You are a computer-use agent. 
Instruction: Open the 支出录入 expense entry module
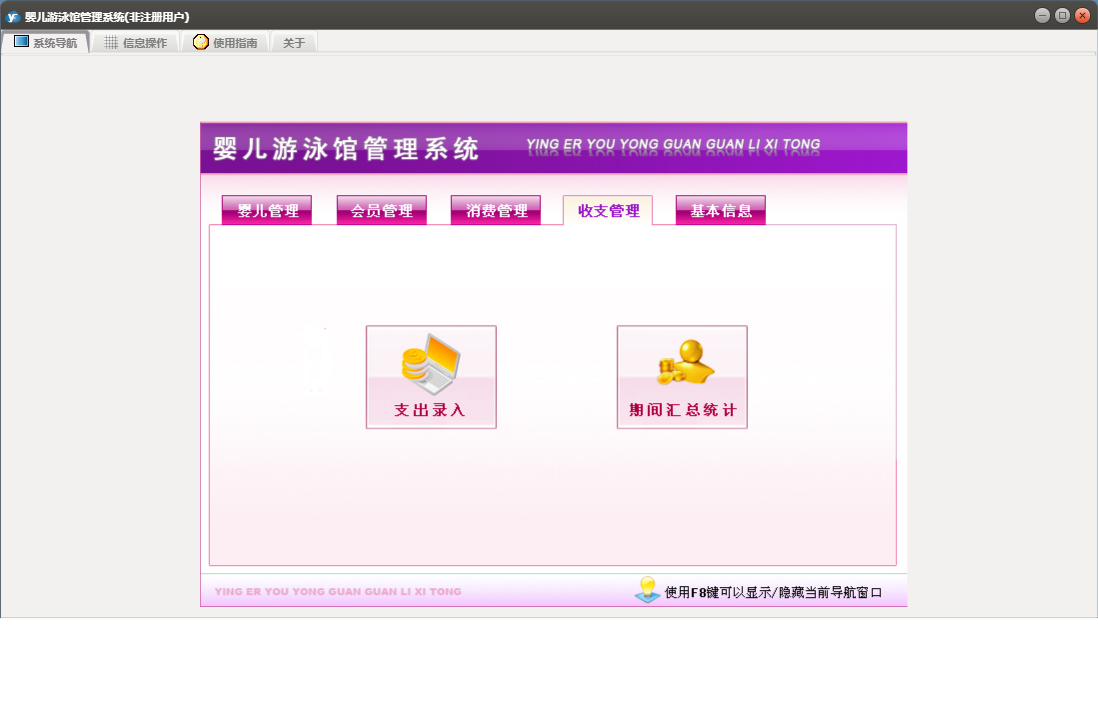(431, 377)
